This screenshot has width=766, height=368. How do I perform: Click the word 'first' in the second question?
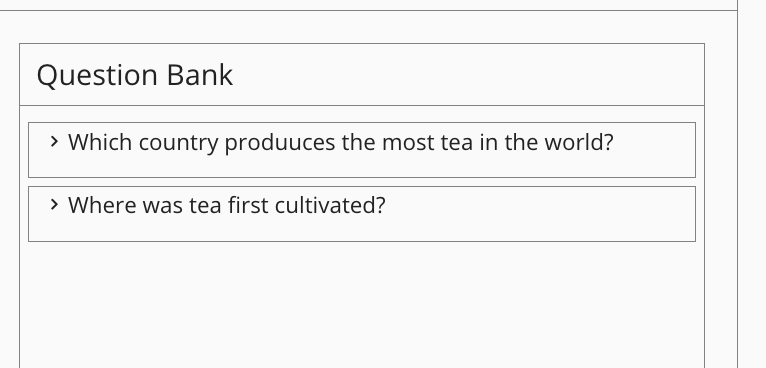tap(248, 205)
